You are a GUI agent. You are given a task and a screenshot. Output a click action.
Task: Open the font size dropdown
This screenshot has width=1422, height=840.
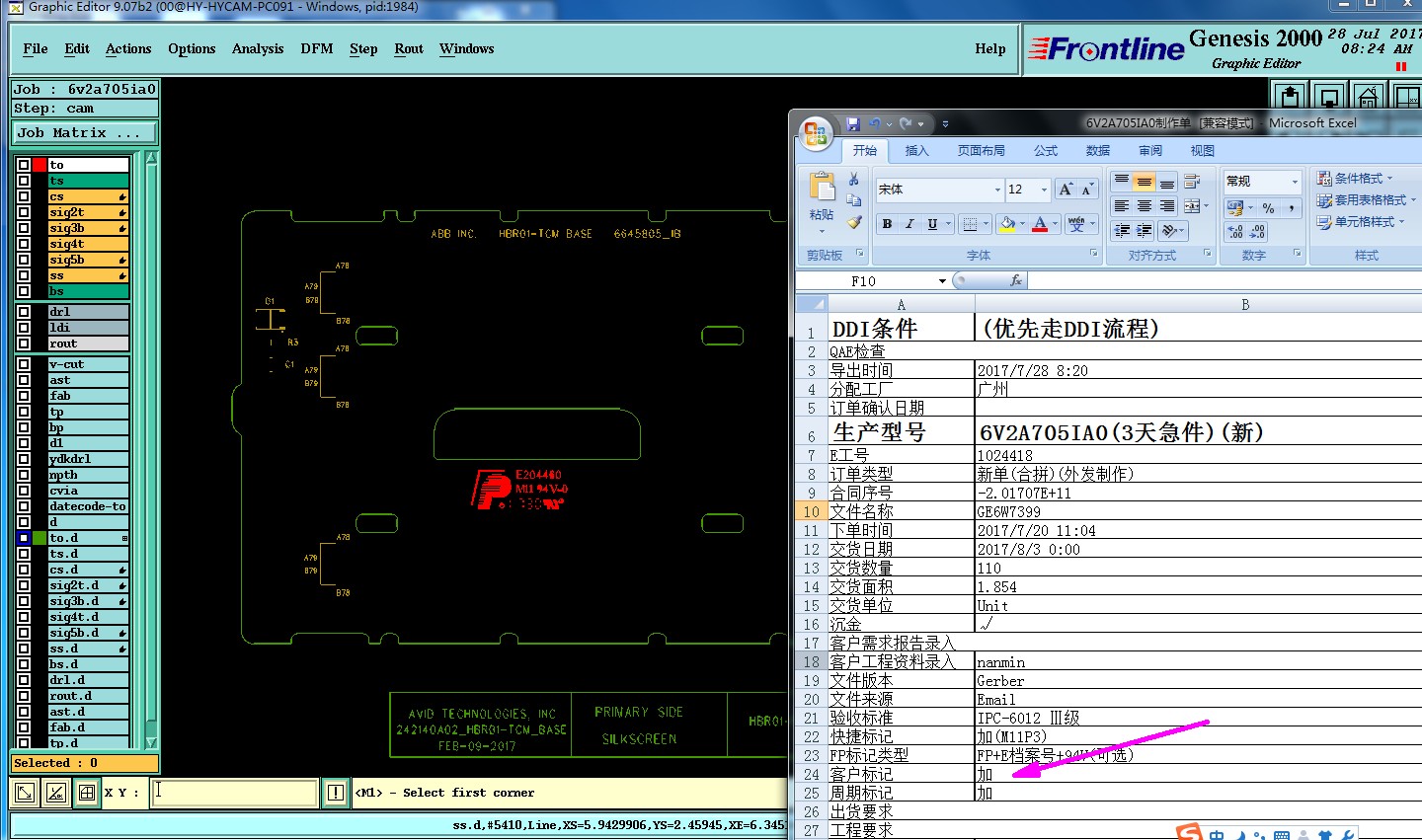tap(1044, 190)
